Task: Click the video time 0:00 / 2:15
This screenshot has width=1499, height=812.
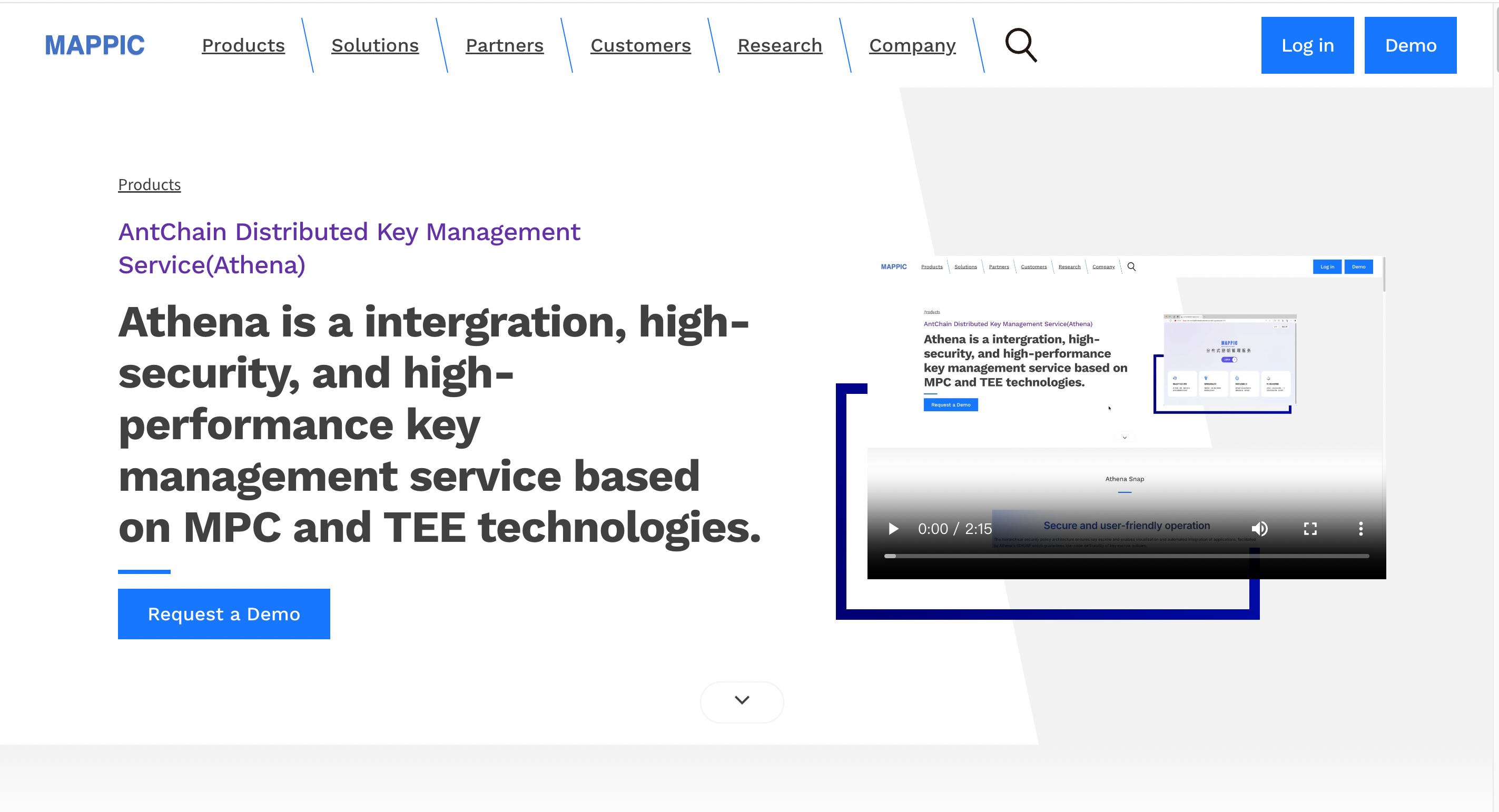Action: coord(955,529)
